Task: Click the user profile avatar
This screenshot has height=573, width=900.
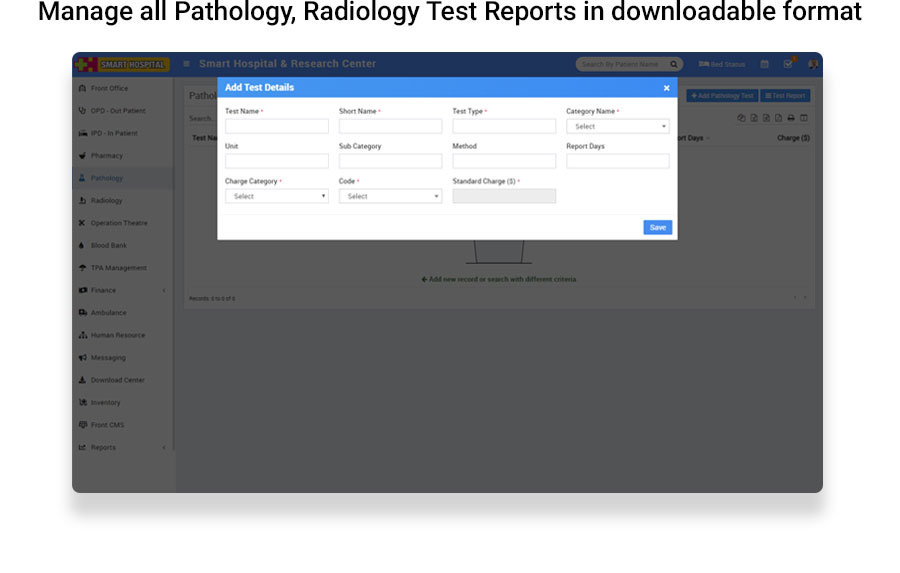Action: tap(812, 64)
